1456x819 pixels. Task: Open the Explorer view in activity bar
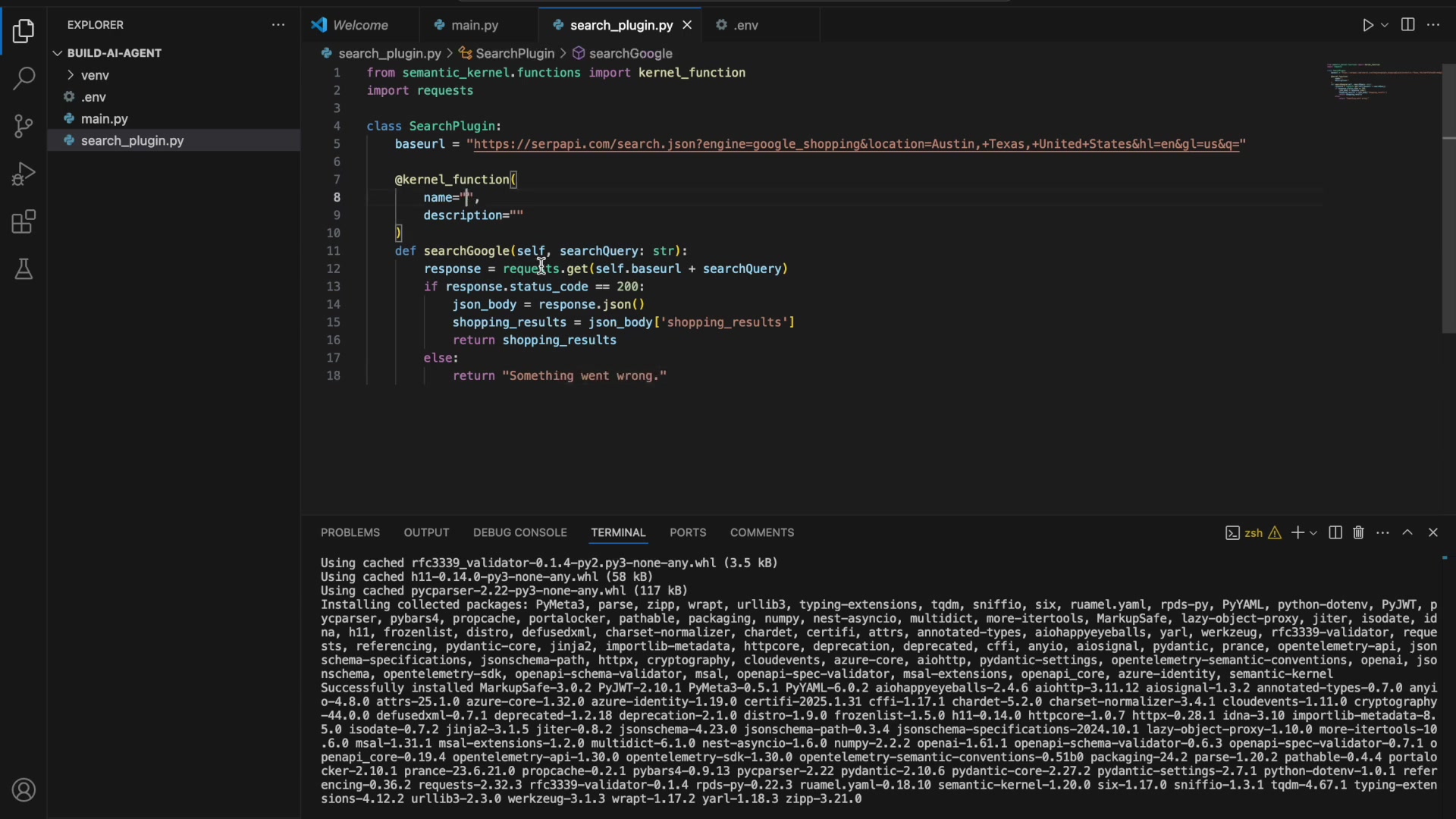(x=24, y=31)
